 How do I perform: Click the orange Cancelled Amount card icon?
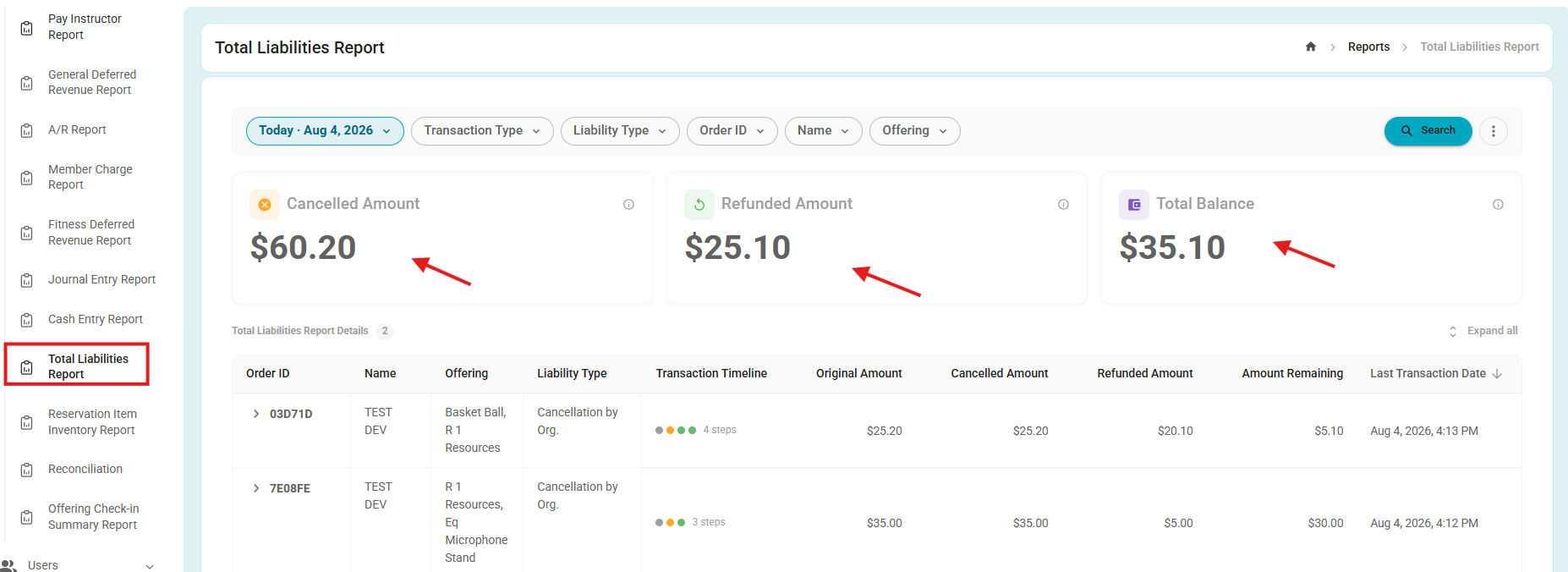tap(265, 205)
